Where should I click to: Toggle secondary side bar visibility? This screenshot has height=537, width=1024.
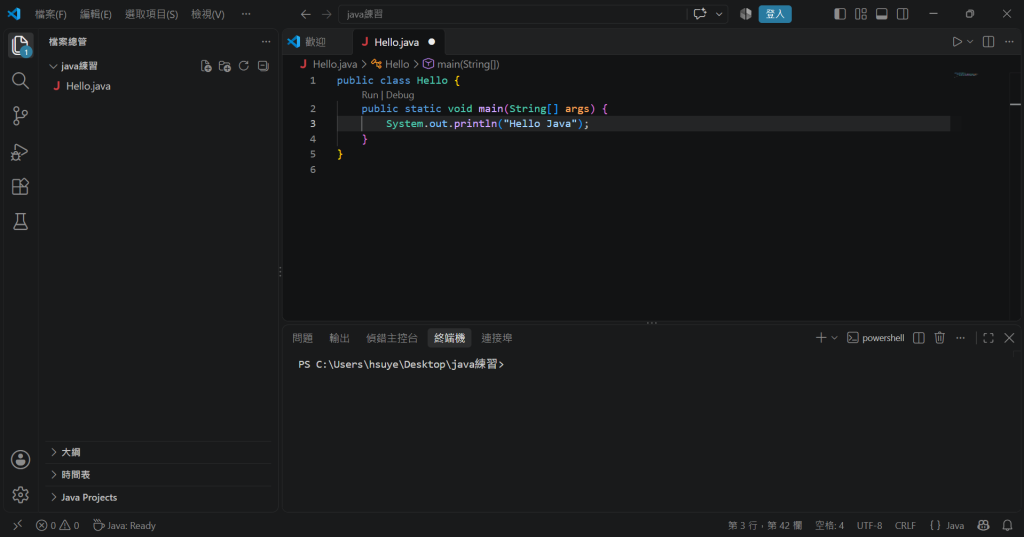coord(903,14)
